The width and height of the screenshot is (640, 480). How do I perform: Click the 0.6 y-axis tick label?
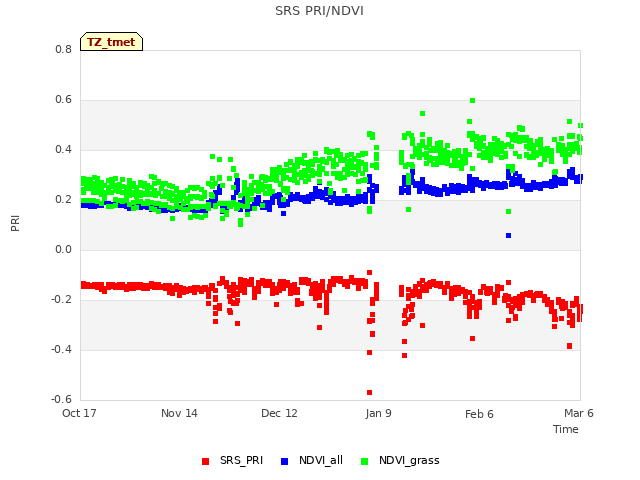63,100
